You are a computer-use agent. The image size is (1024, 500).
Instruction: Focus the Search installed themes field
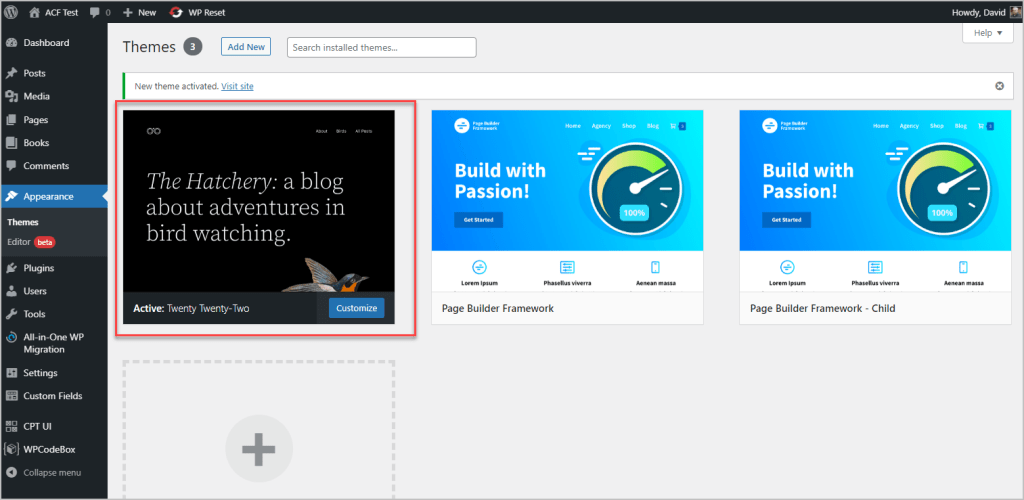click(381, 48)
